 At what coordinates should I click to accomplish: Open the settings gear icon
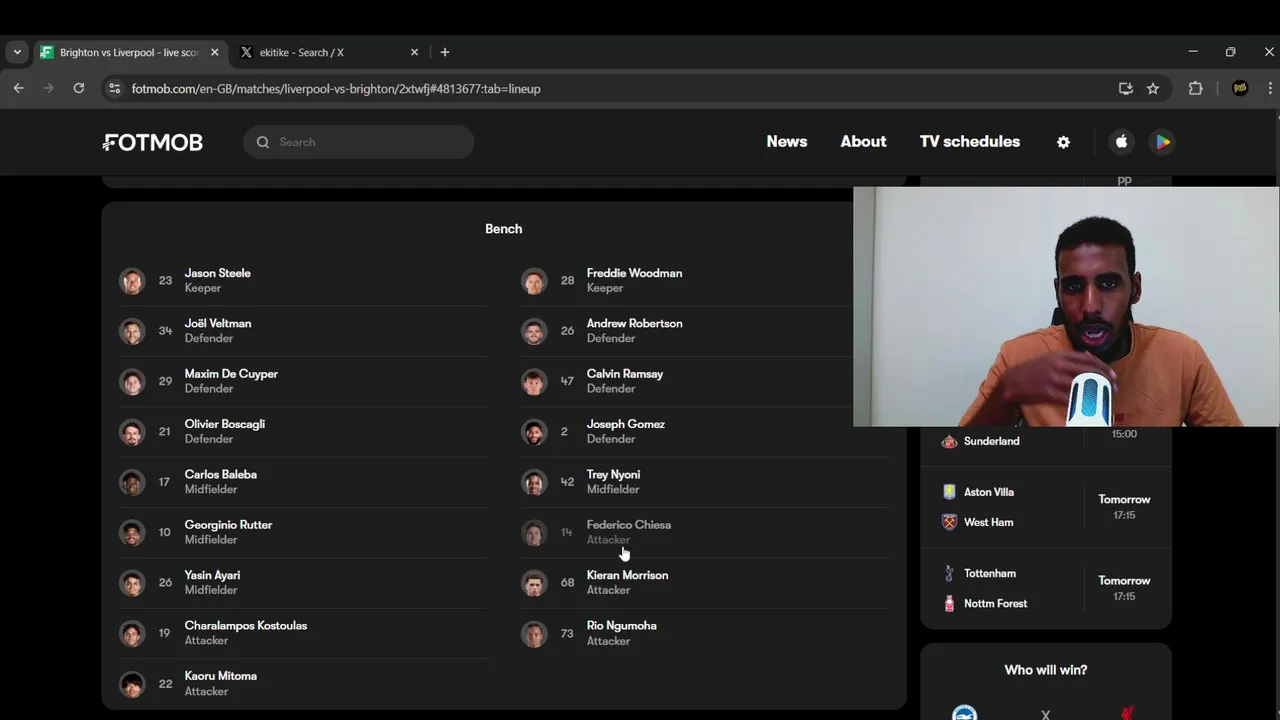coord(1063,142)
